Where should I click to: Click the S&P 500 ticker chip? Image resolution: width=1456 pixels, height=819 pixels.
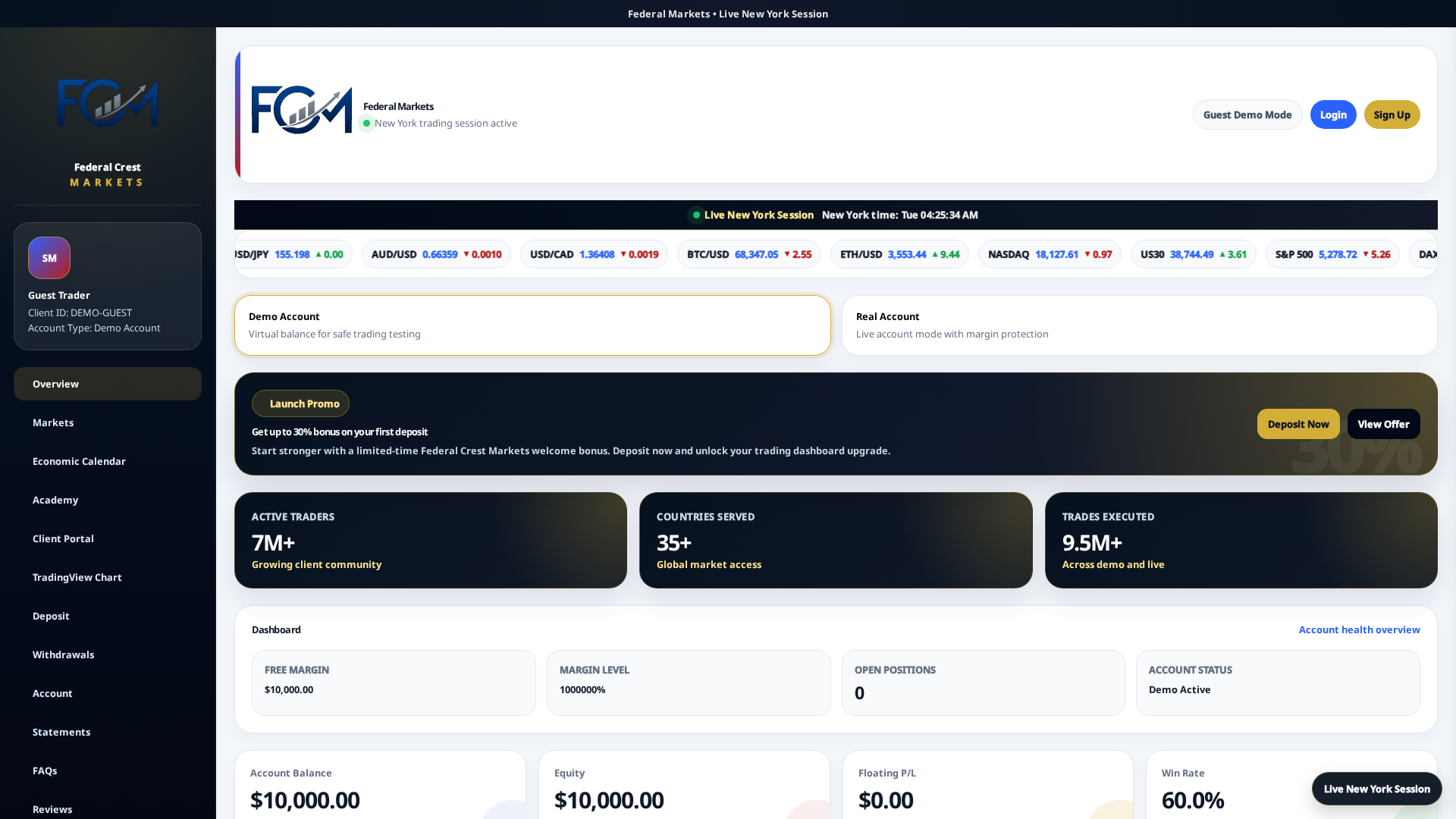[1332, 254]
